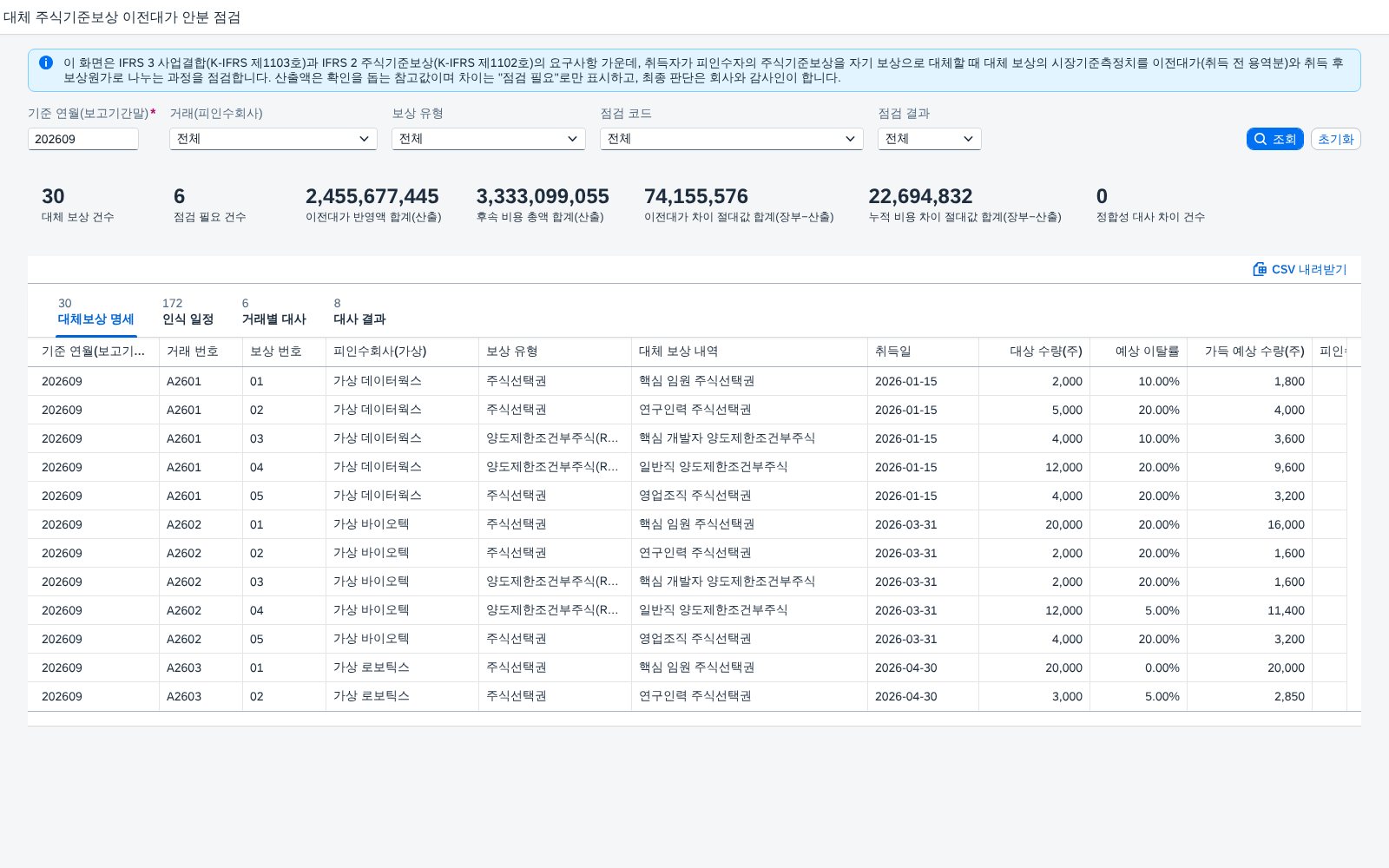Click the 기준 연월(보고기… column header
Image resolution: width=1389 pixels, height=868 pixels.
pos(94,352)
